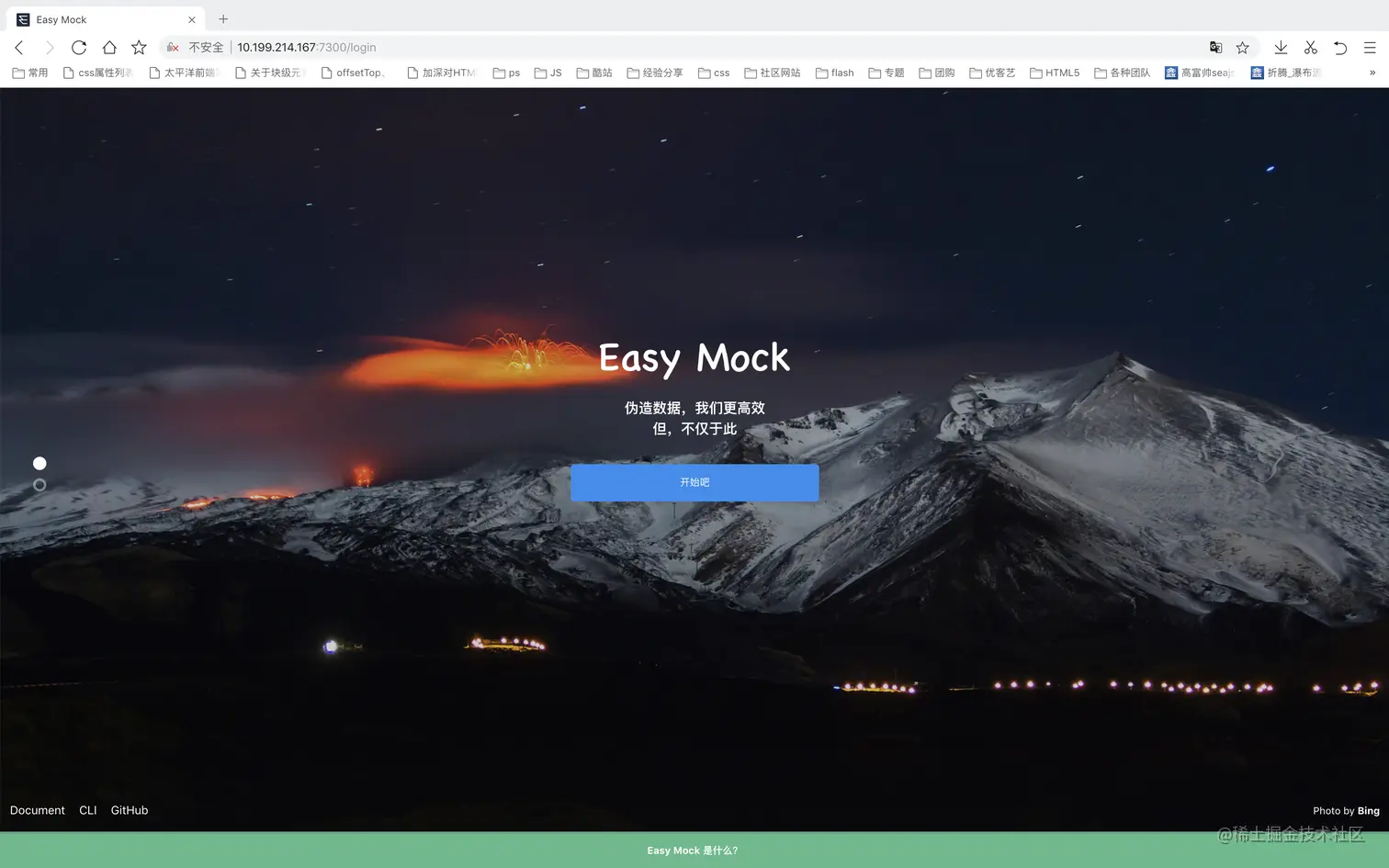The image size is (1389, 868).
Task: Click the insecure connection warning icon
Action: coord(173,48)
